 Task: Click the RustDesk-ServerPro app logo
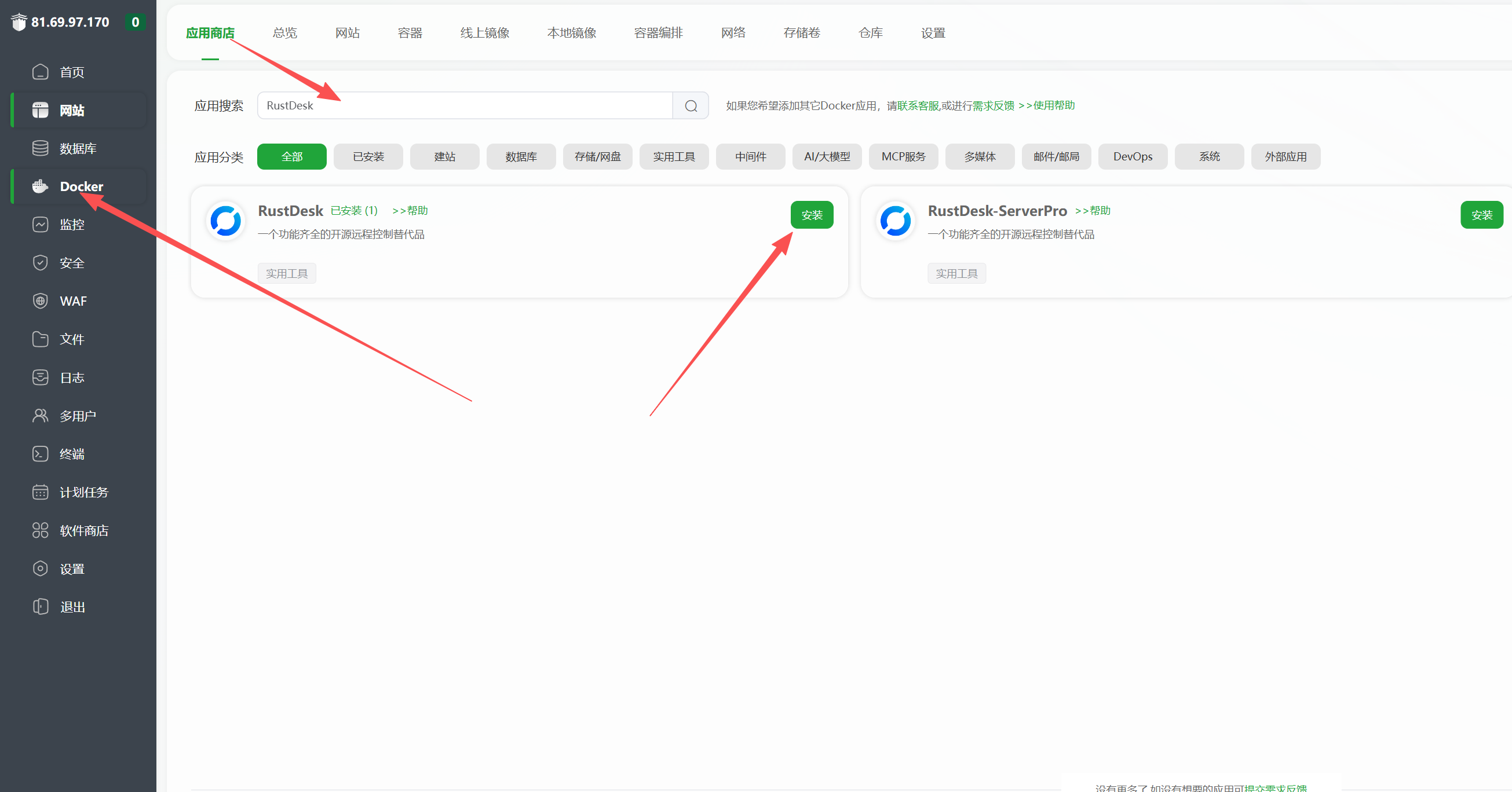pos(896,221)
